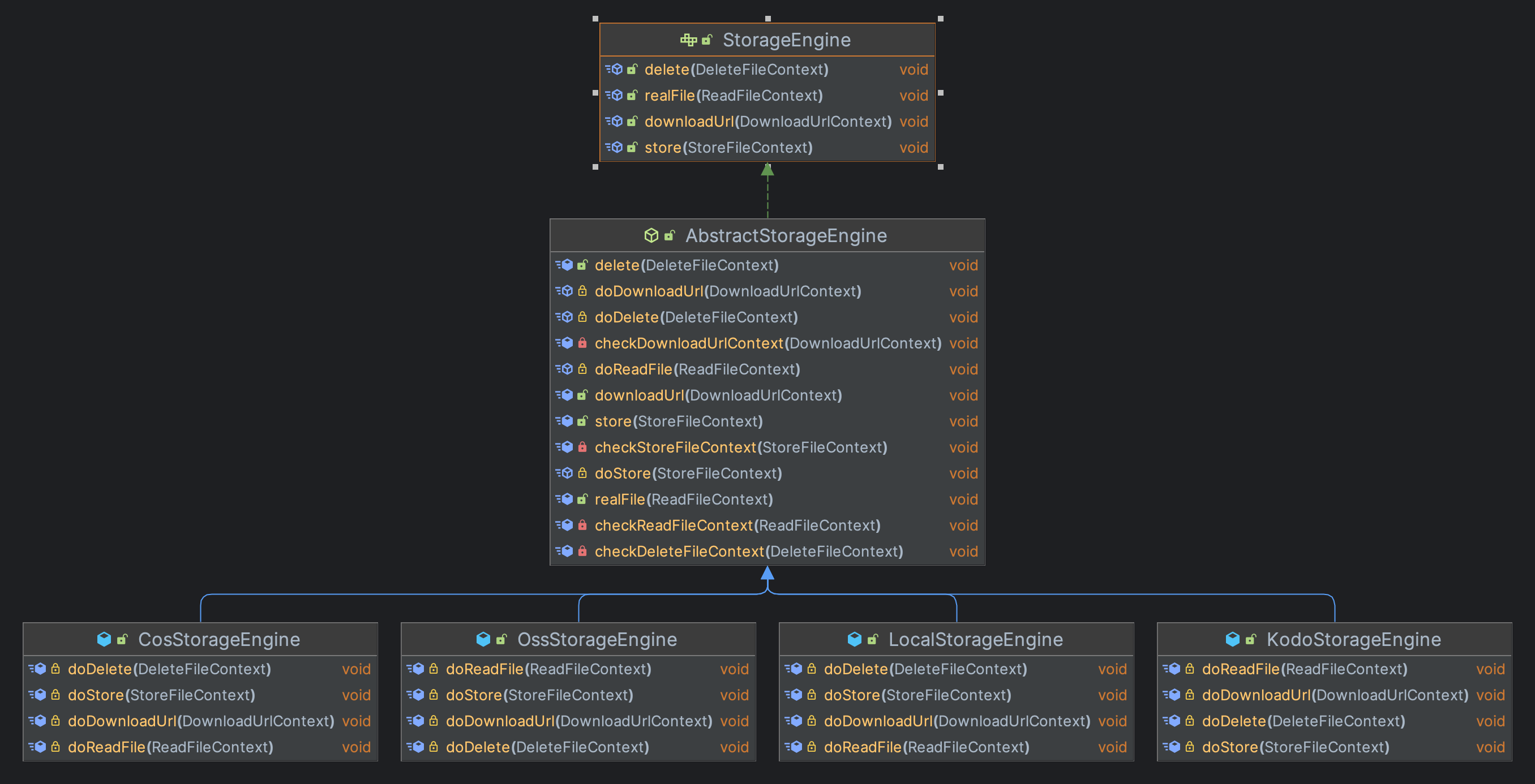Click protected lock icon on AbstractStorageEngine doStore
This screenshot has width=1535, height=784.
point(582,473)
